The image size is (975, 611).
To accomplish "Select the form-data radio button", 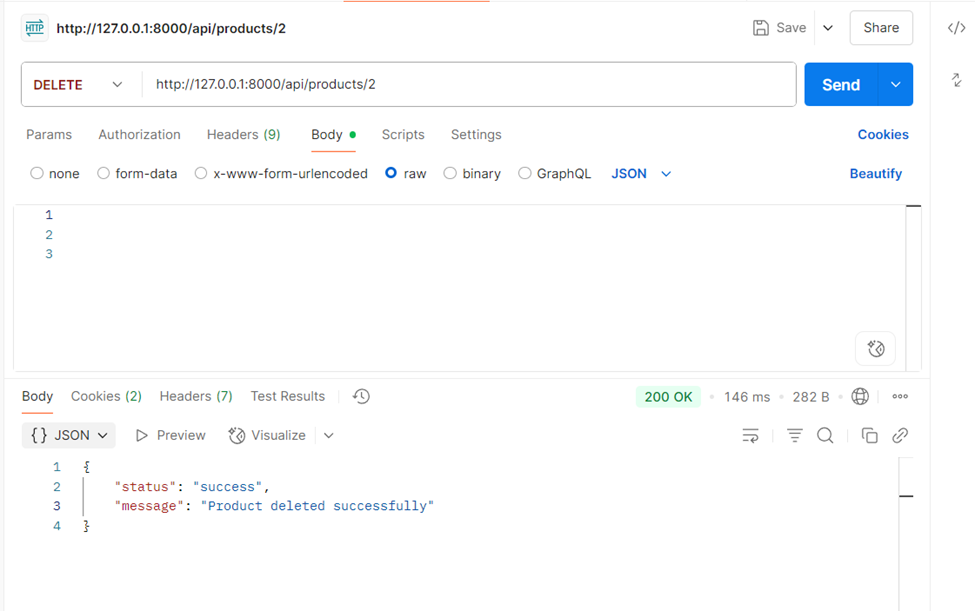I will (103, 173).
